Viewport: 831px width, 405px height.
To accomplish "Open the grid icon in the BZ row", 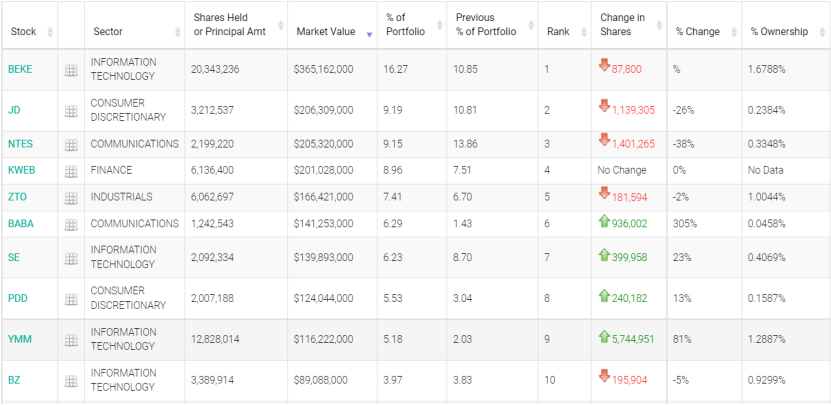I will [x=71, y=381].
